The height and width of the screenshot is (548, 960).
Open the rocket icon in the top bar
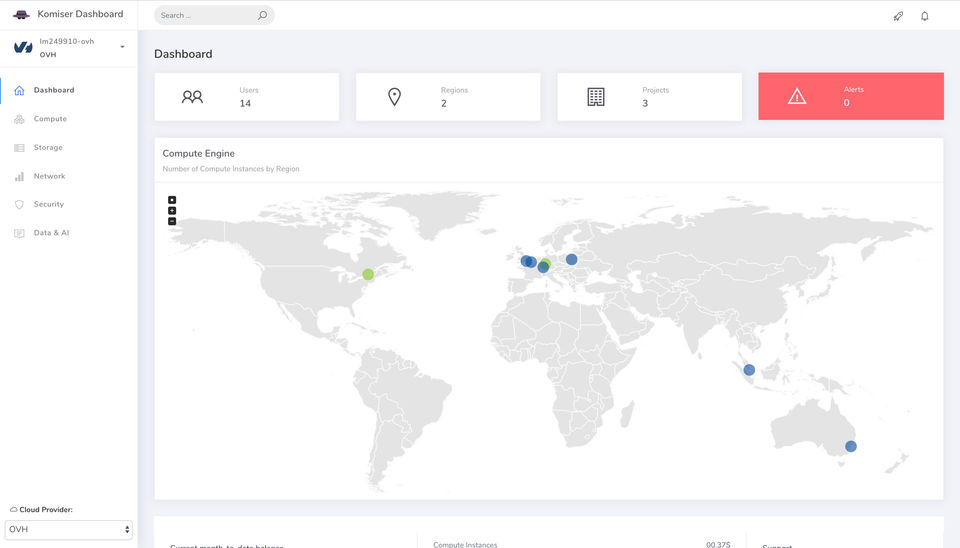[x=898, y=16]
